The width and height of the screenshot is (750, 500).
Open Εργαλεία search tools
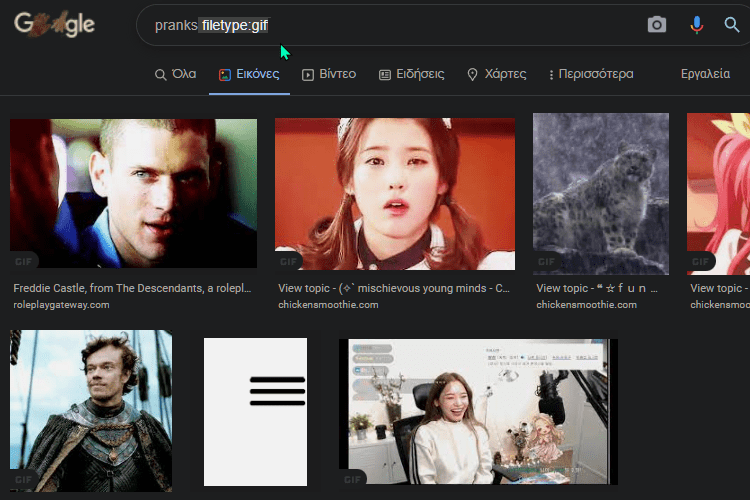click(x=705, y=74)
